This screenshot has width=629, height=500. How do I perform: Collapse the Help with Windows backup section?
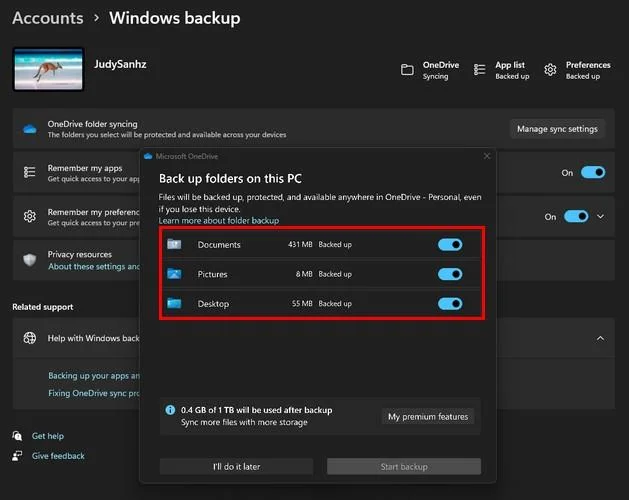click(x=601, y=338)
